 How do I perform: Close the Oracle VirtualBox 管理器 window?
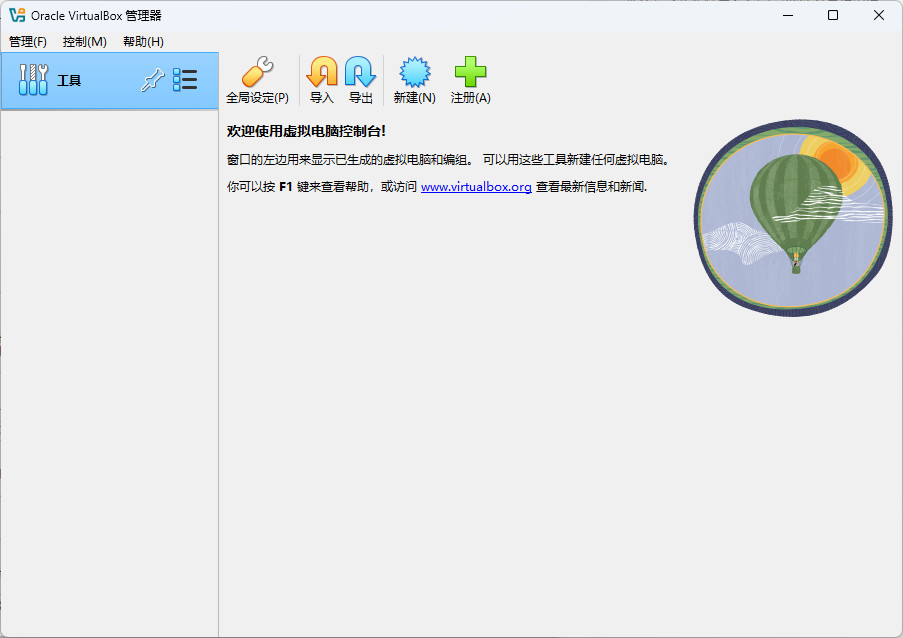pyautogui.click(x=879, y=15)
